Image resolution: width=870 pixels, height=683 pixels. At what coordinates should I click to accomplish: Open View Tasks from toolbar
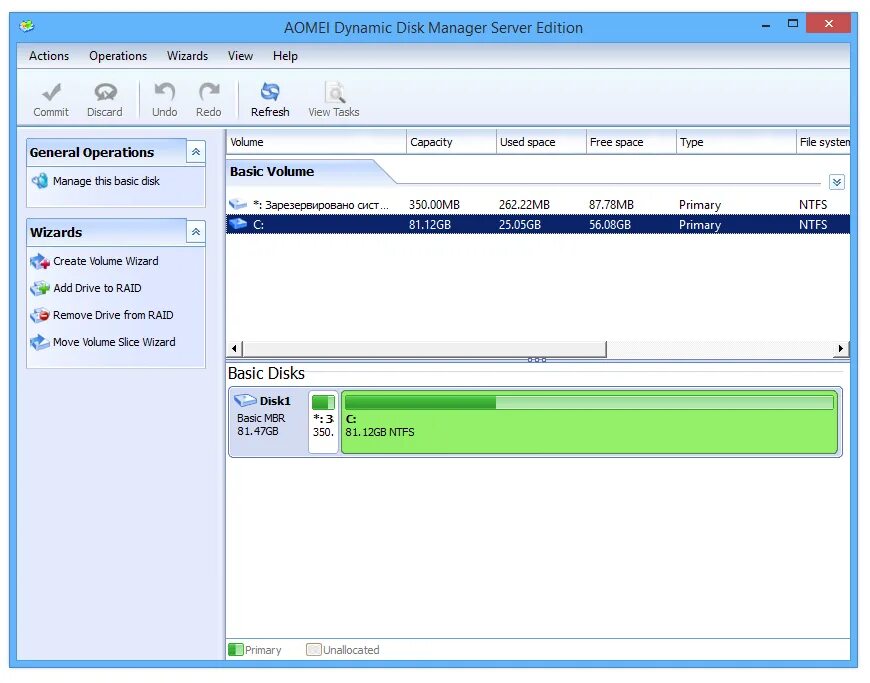pyautogui.click(x=333, y=100)
